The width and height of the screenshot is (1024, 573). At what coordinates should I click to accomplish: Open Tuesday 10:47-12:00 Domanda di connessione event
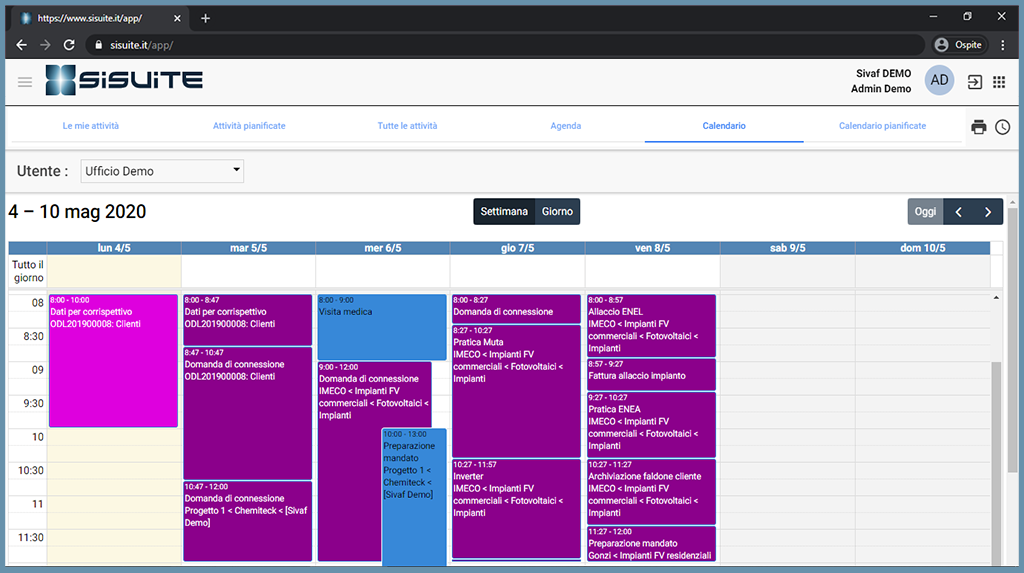pos(248,521)
